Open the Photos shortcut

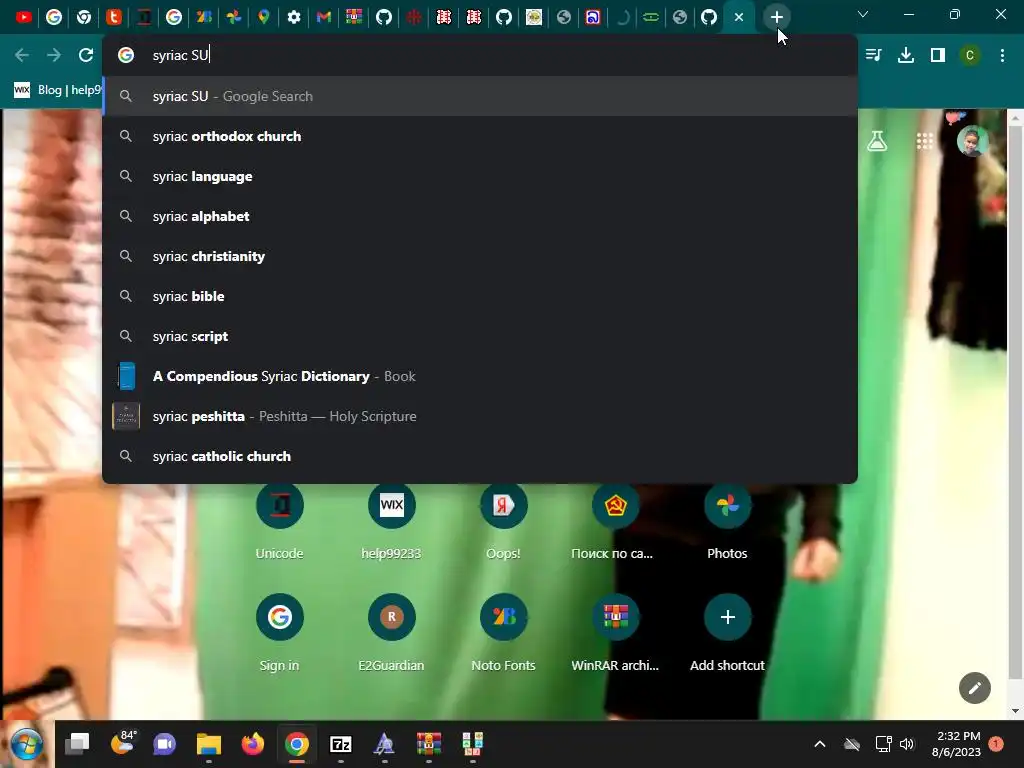tap(728, 522)
